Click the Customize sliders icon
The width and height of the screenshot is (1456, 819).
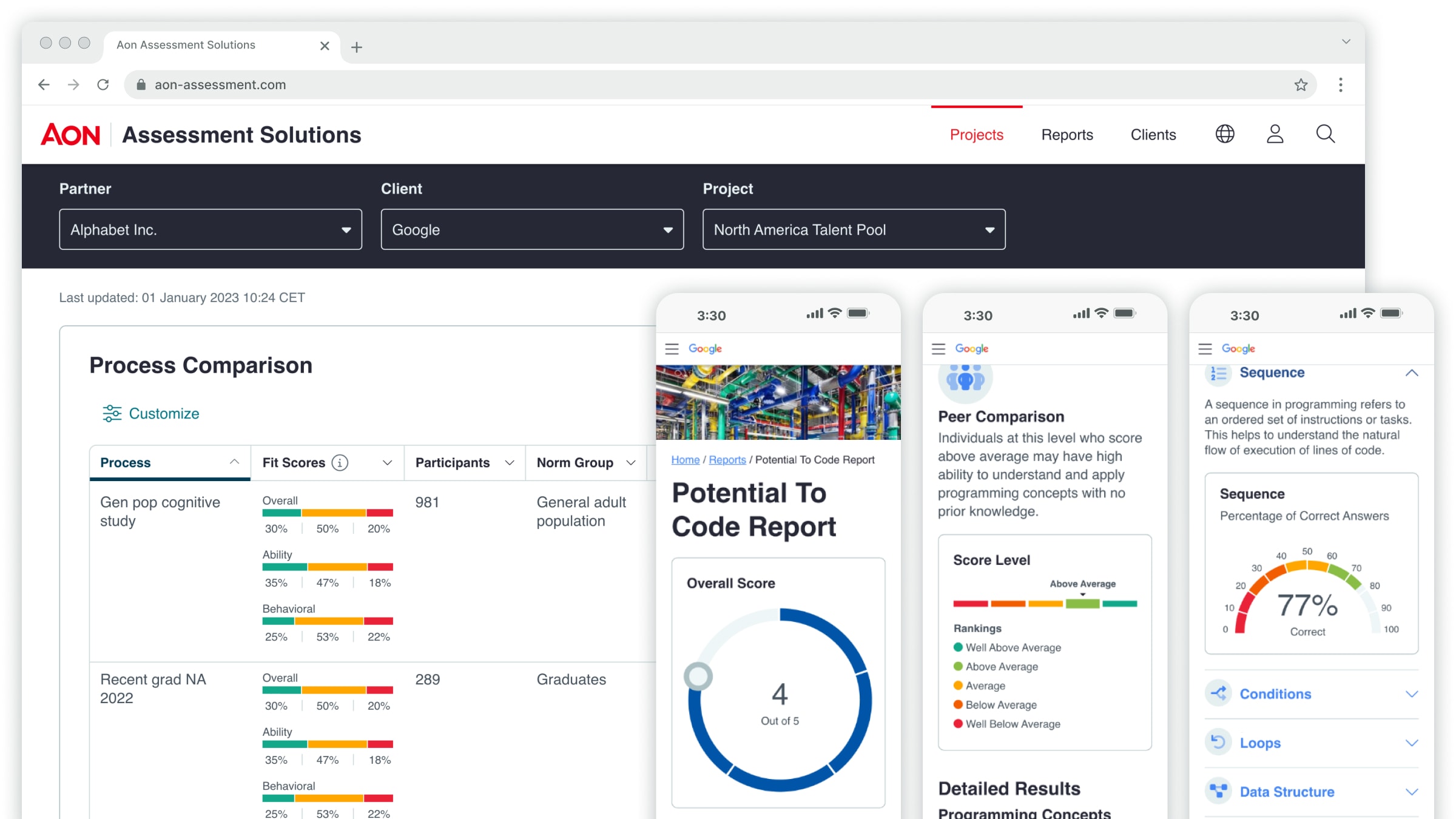(x=112, y=414)
